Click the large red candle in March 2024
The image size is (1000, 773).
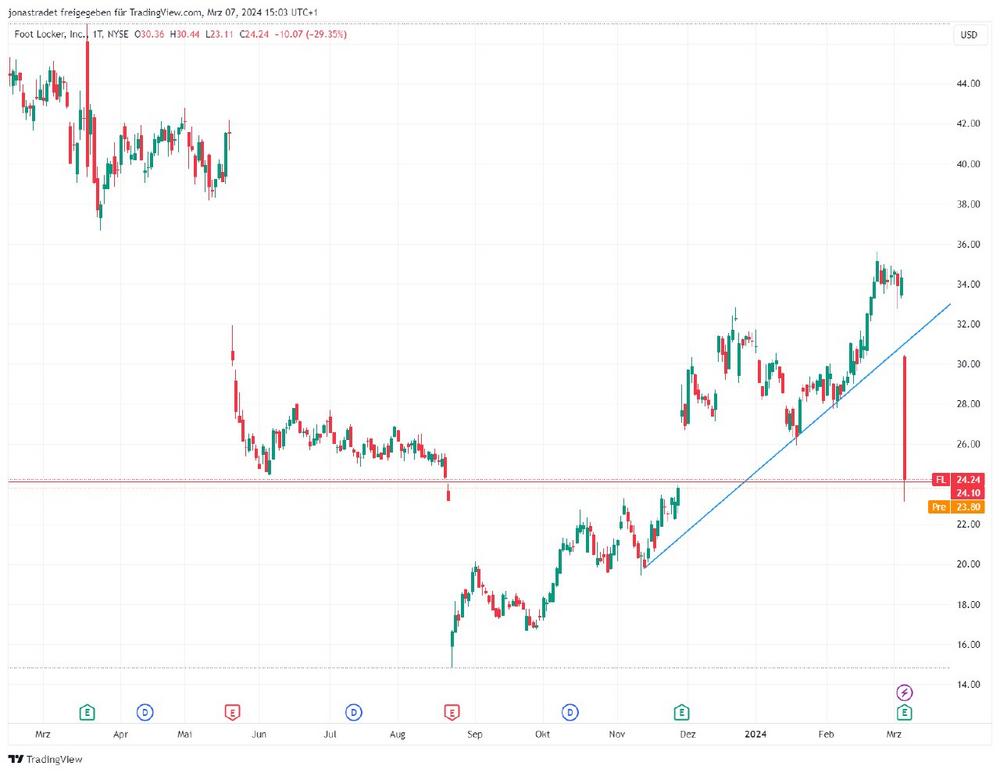point(905,420)
